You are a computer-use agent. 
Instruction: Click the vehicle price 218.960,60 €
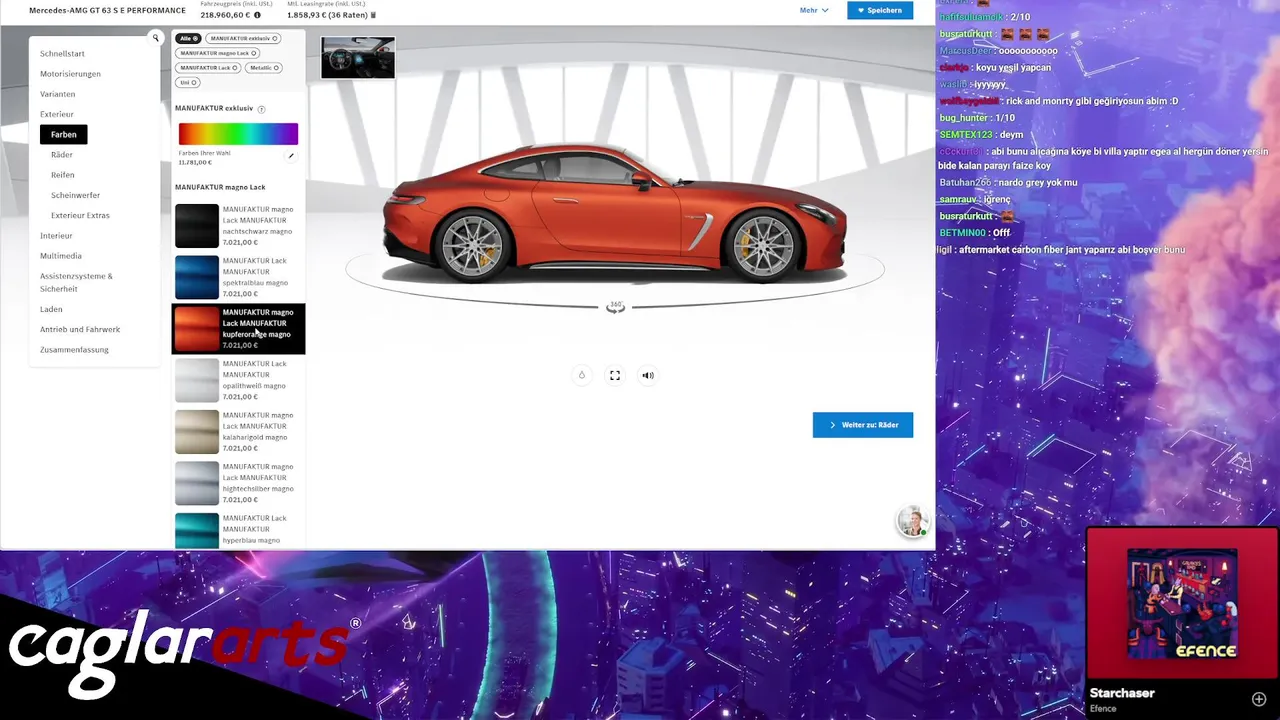coord(226,15)
